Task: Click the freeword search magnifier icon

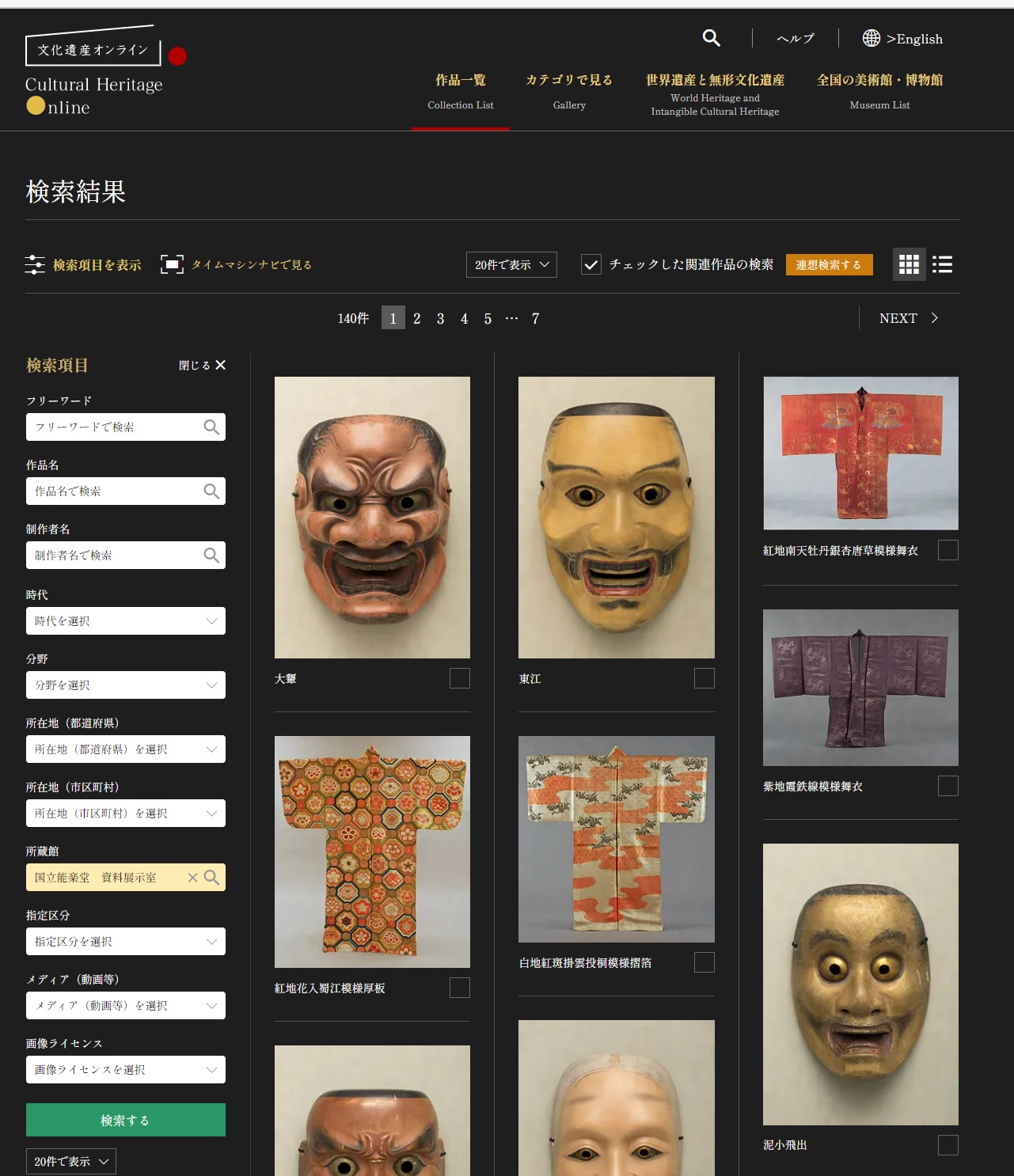Action: 211,427
